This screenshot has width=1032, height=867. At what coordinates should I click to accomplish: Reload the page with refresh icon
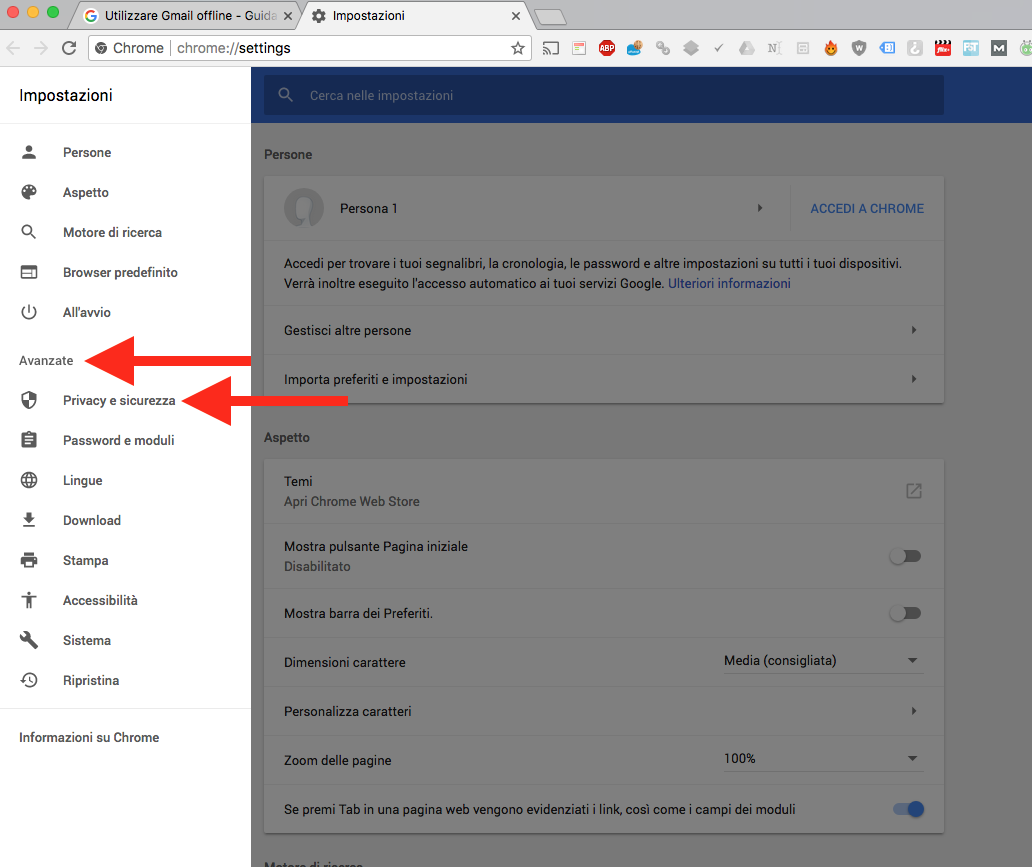[x=69, y=48]
